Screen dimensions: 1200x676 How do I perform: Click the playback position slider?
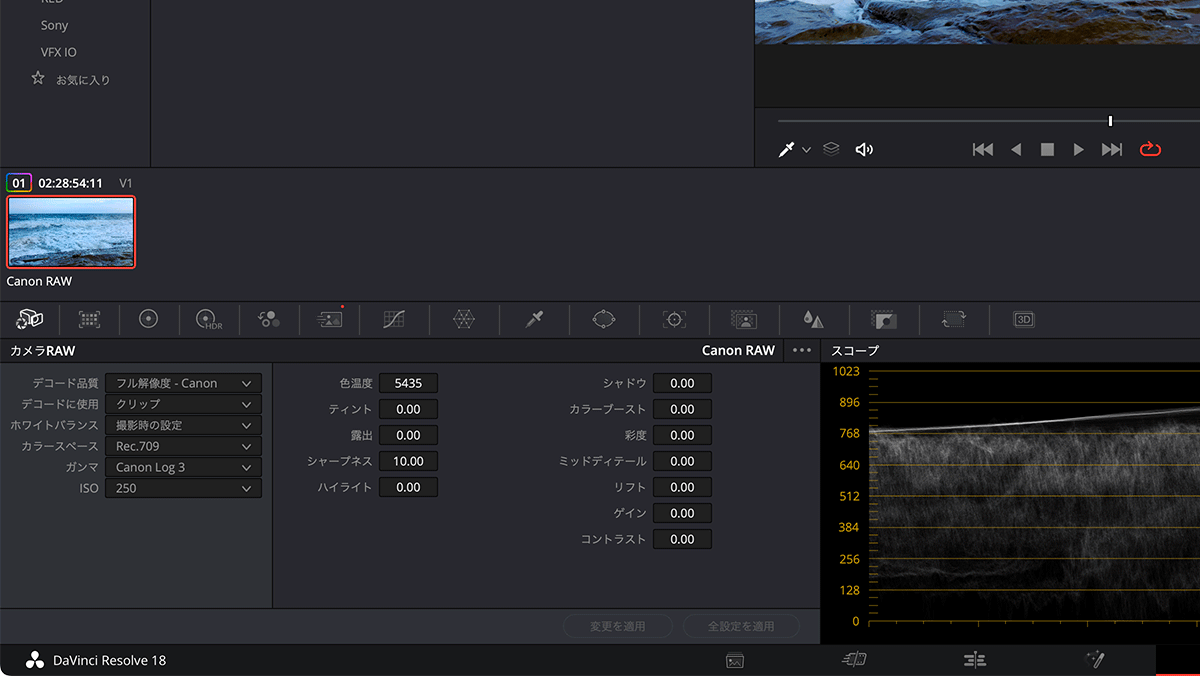tap(1110, 120)
